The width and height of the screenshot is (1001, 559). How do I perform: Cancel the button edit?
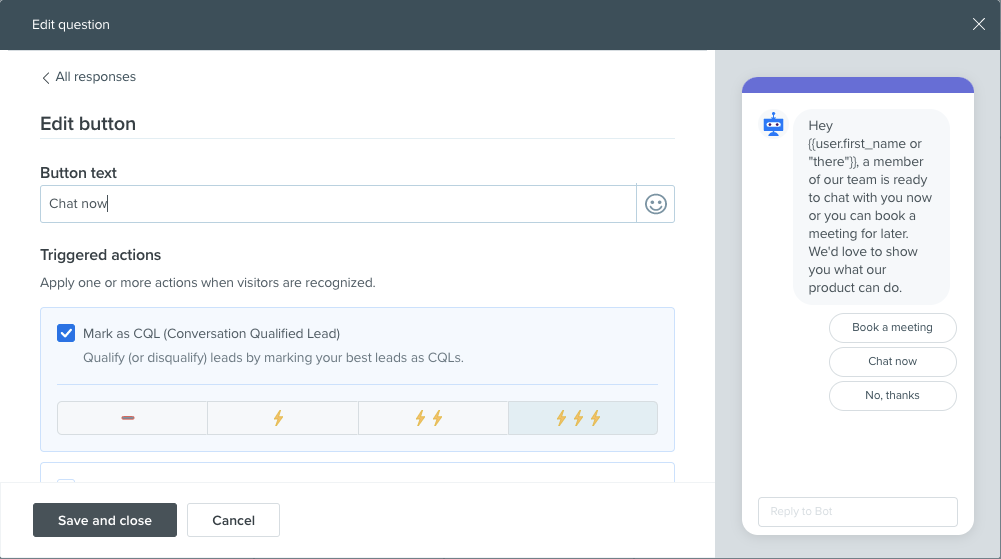(x=233, y=520)
